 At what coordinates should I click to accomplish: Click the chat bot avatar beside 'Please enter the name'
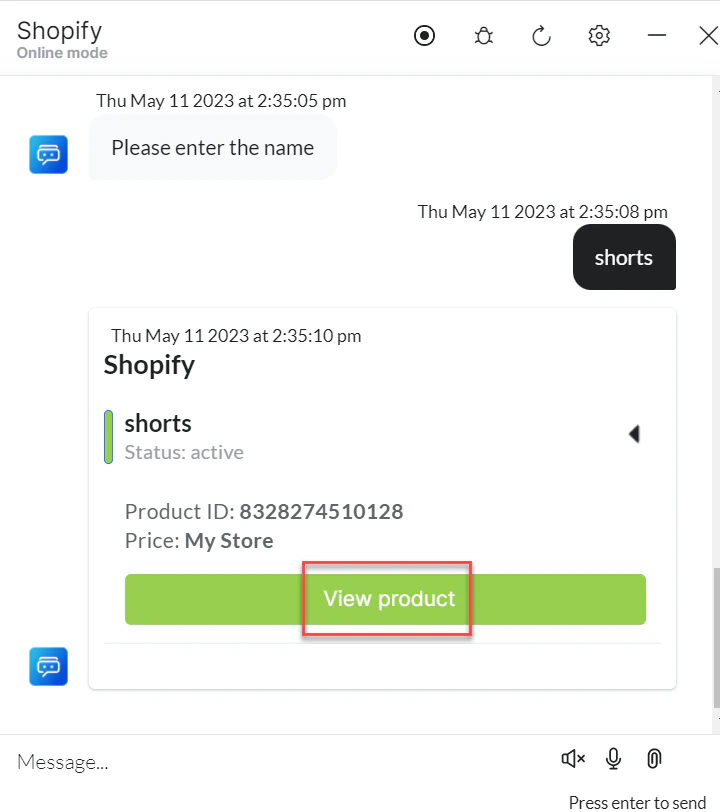tap(48, 154)
